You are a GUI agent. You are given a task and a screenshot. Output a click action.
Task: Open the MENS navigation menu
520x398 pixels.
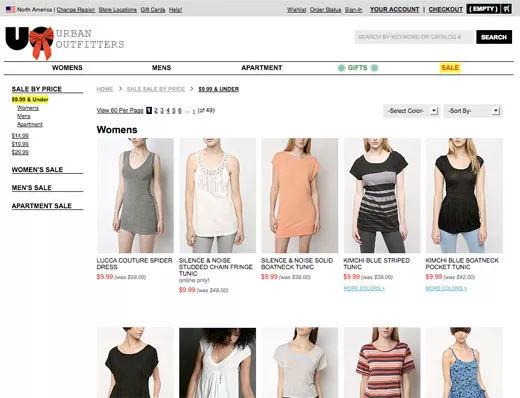161,68
